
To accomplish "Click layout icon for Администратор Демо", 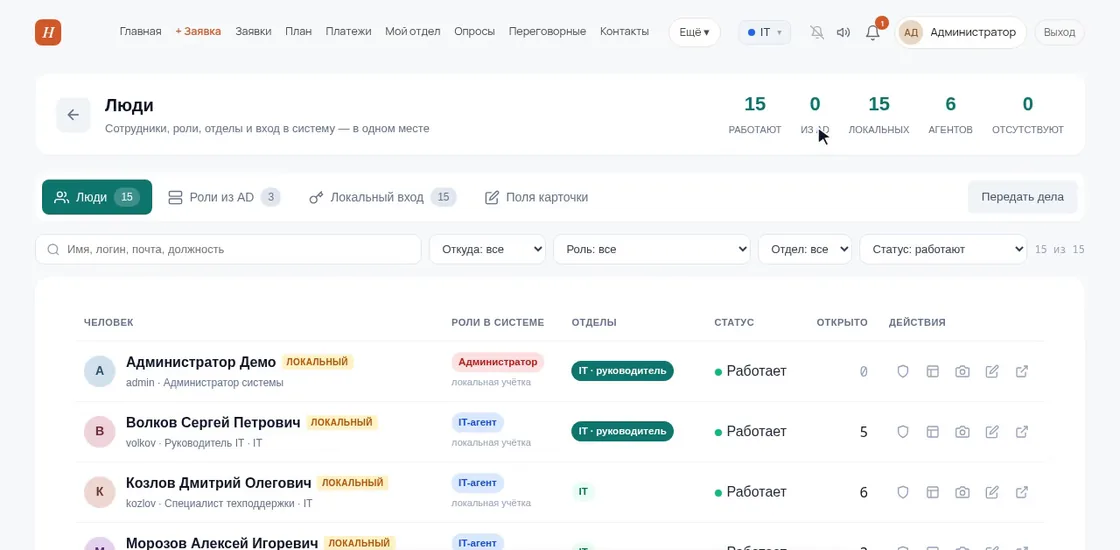I will click(932, 371).
